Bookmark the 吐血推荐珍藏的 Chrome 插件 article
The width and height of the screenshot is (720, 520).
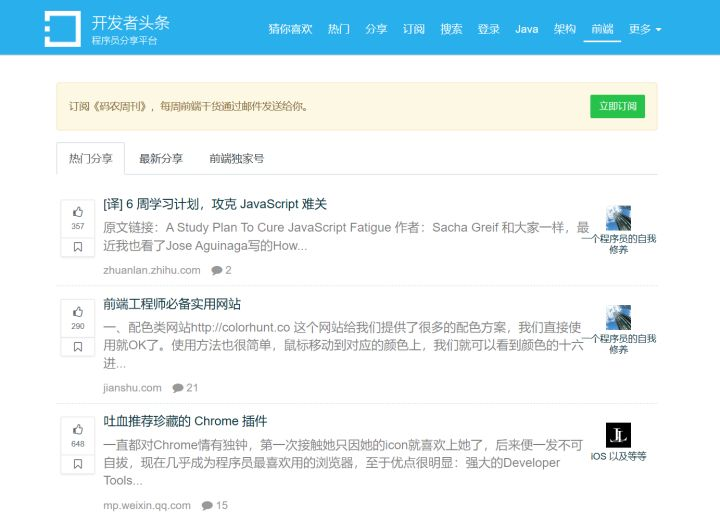coord(78,464)
